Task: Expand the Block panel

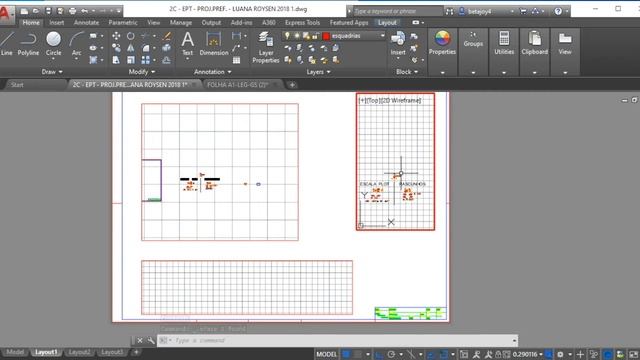Action: (x=407, y=72)
